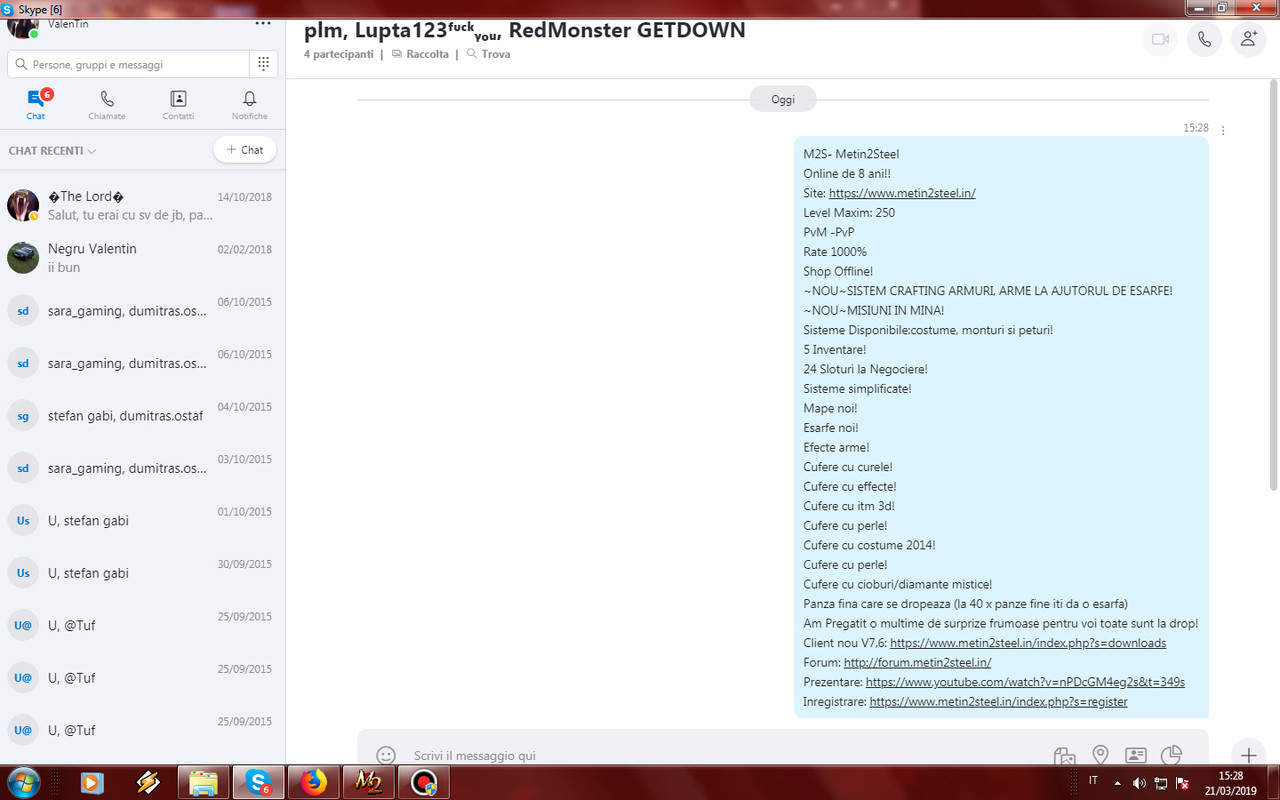
Task: Open Trova search within conversation
Action: tap(488, 54)
